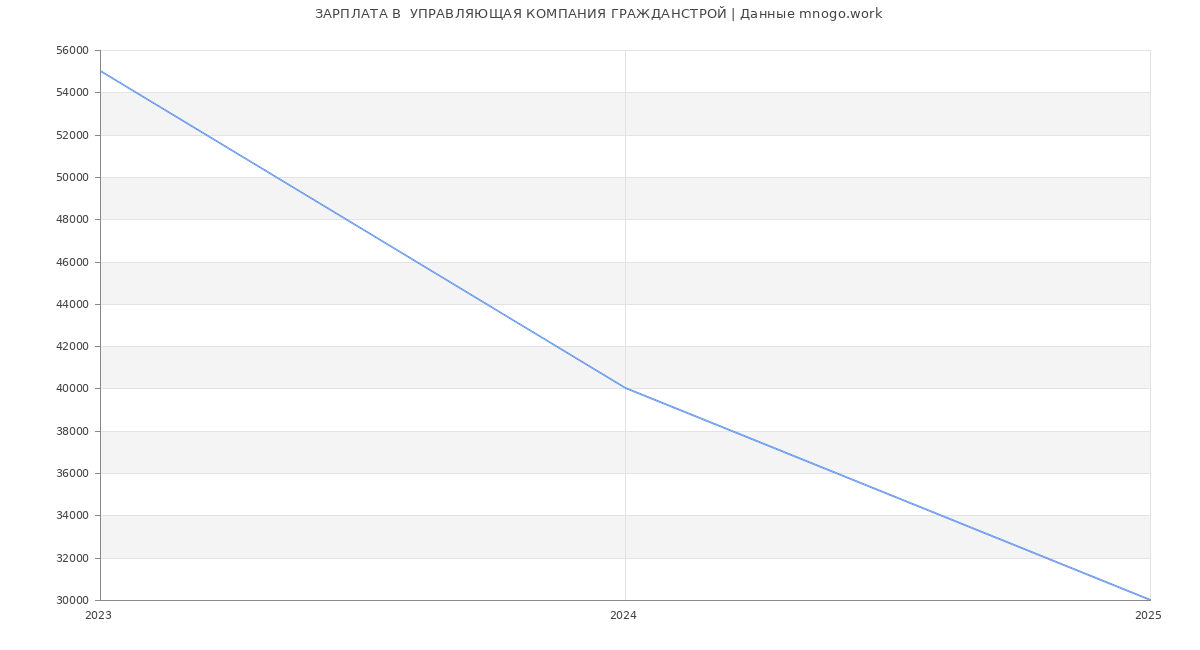Click the 2025 x-axis label
The height and width of the screenshot is (650, 1200).
(1148, 616)
